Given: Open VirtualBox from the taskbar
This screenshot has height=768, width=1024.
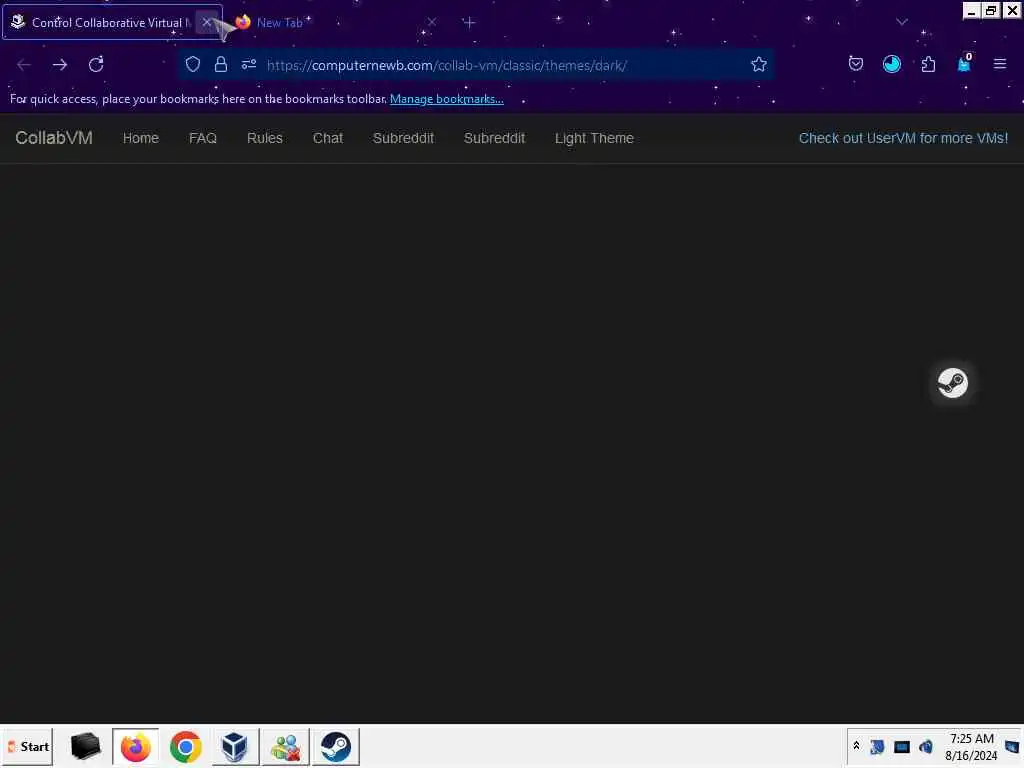Looking at the screenshot, I should [x=235, y=746].
